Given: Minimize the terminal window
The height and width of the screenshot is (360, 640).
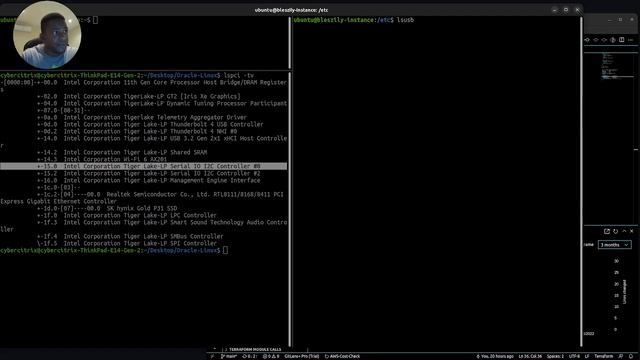Looking at the screenshot, I should 554,10.
